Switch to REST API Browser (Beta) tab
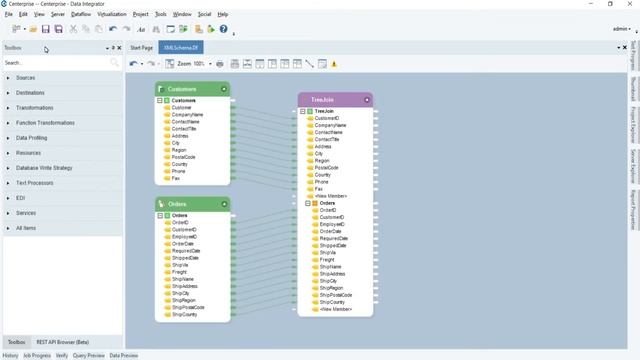The width and height of the screenshot is (640, 360). (x=62, y=342)
